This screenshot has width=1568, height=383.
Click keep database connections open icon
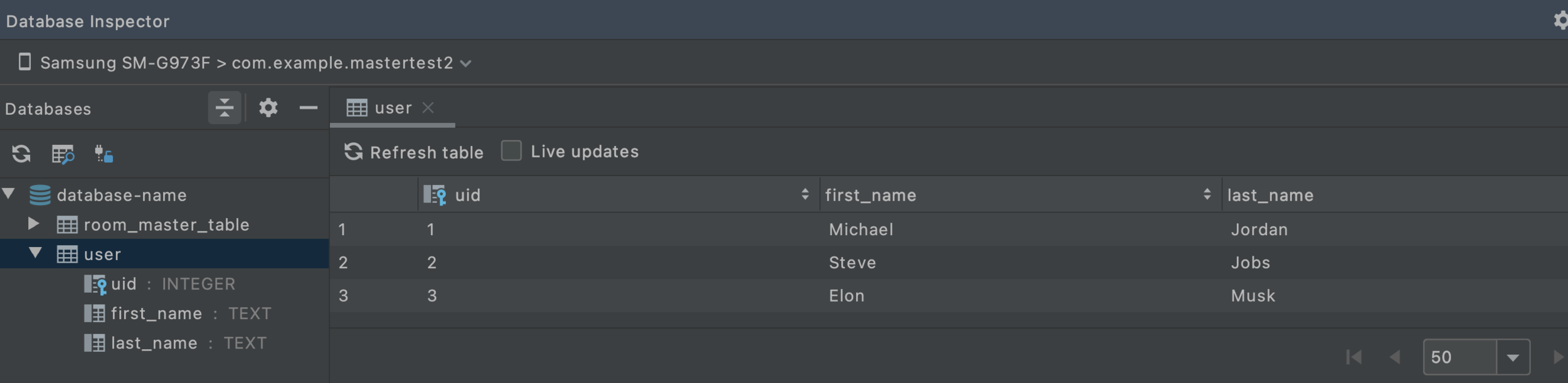click(x=103, y=154)
